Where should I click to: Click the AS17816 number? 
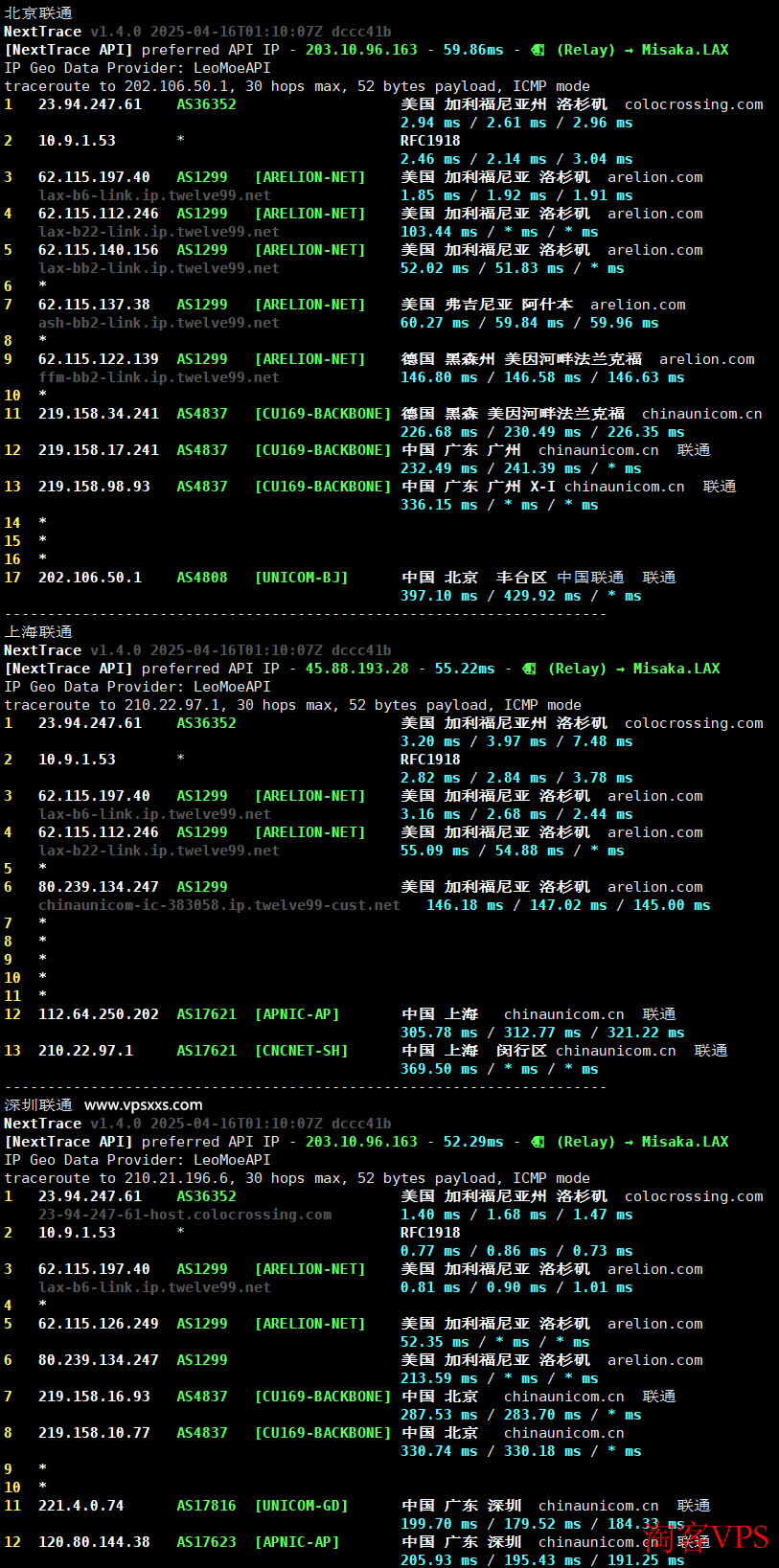pyautogui.click(x=206, y=1506)
